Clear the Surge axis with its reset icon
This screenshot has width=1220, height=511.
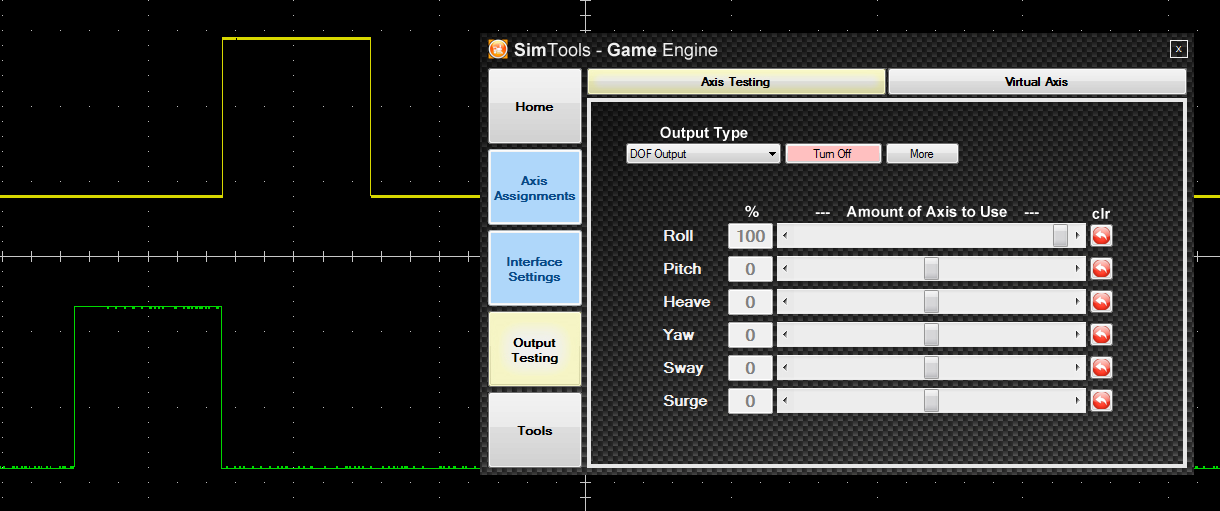[x=1101, y=401]
